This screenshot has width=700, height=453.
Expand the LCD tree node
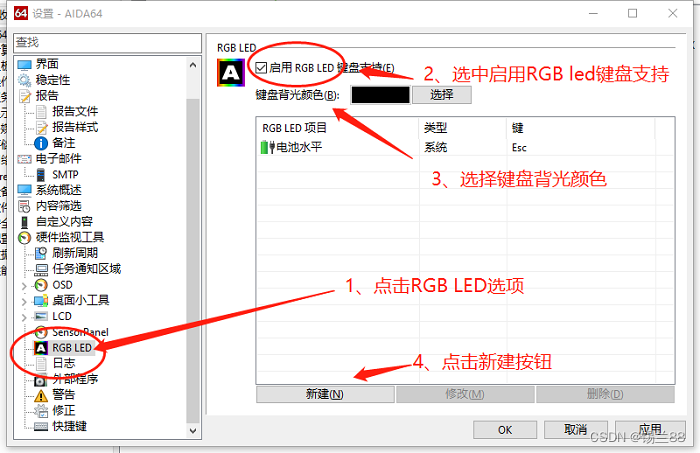(x=24, y=317)
